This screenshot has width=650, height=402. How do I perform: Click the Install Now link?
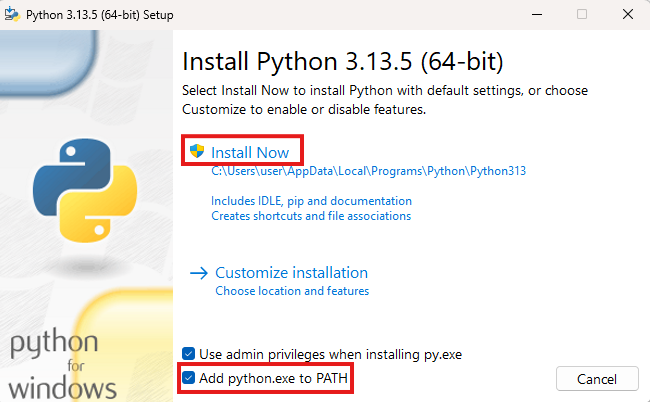pos(250,153)
